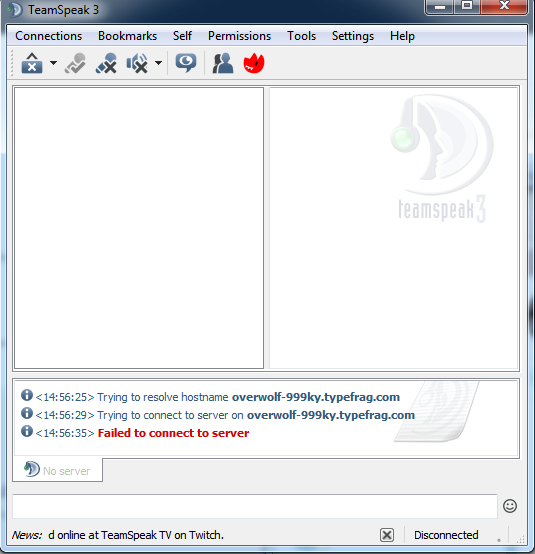
Task: Click the chat message input field
Action: click(255, 506)
